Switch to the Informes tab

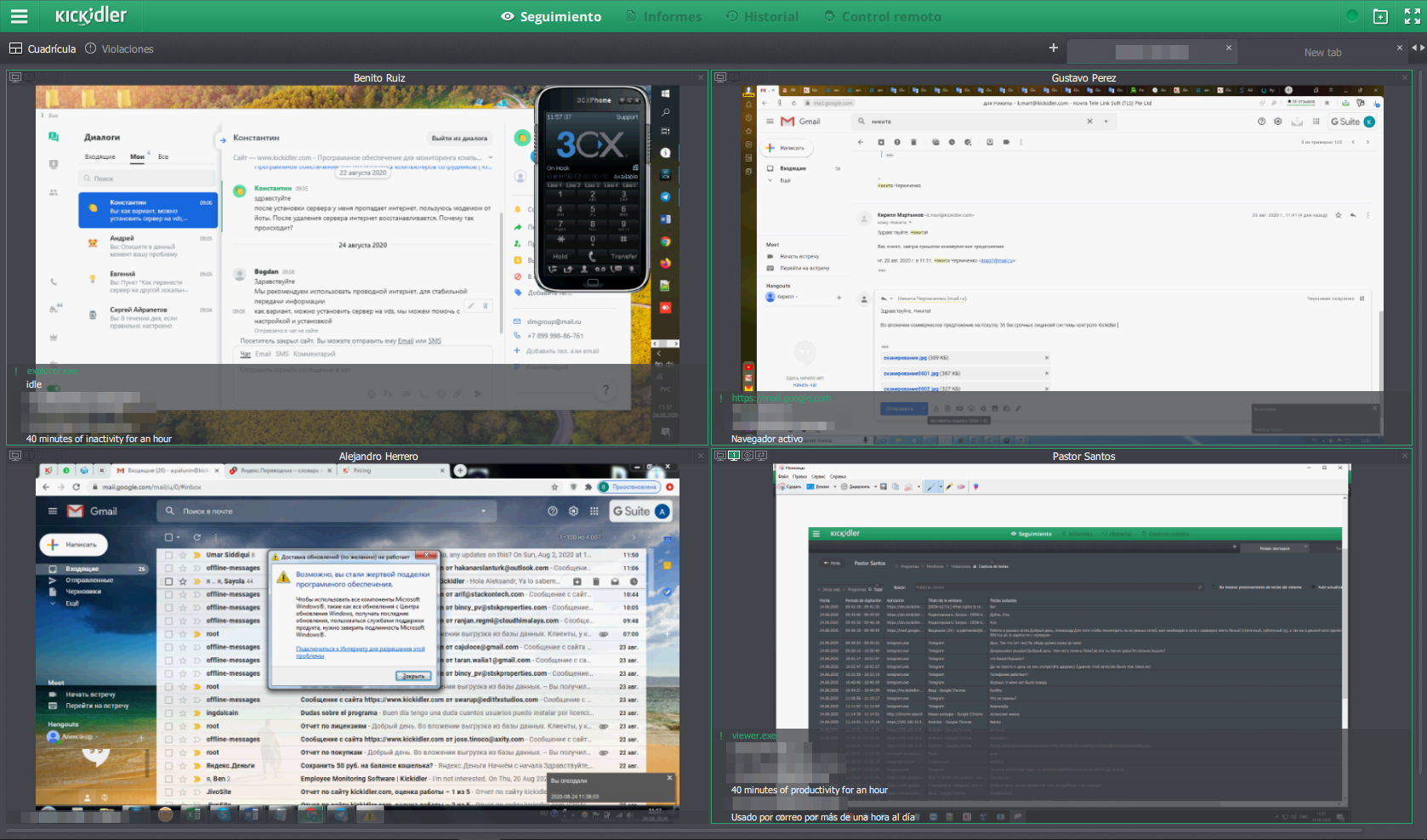[x=663, y=16]
